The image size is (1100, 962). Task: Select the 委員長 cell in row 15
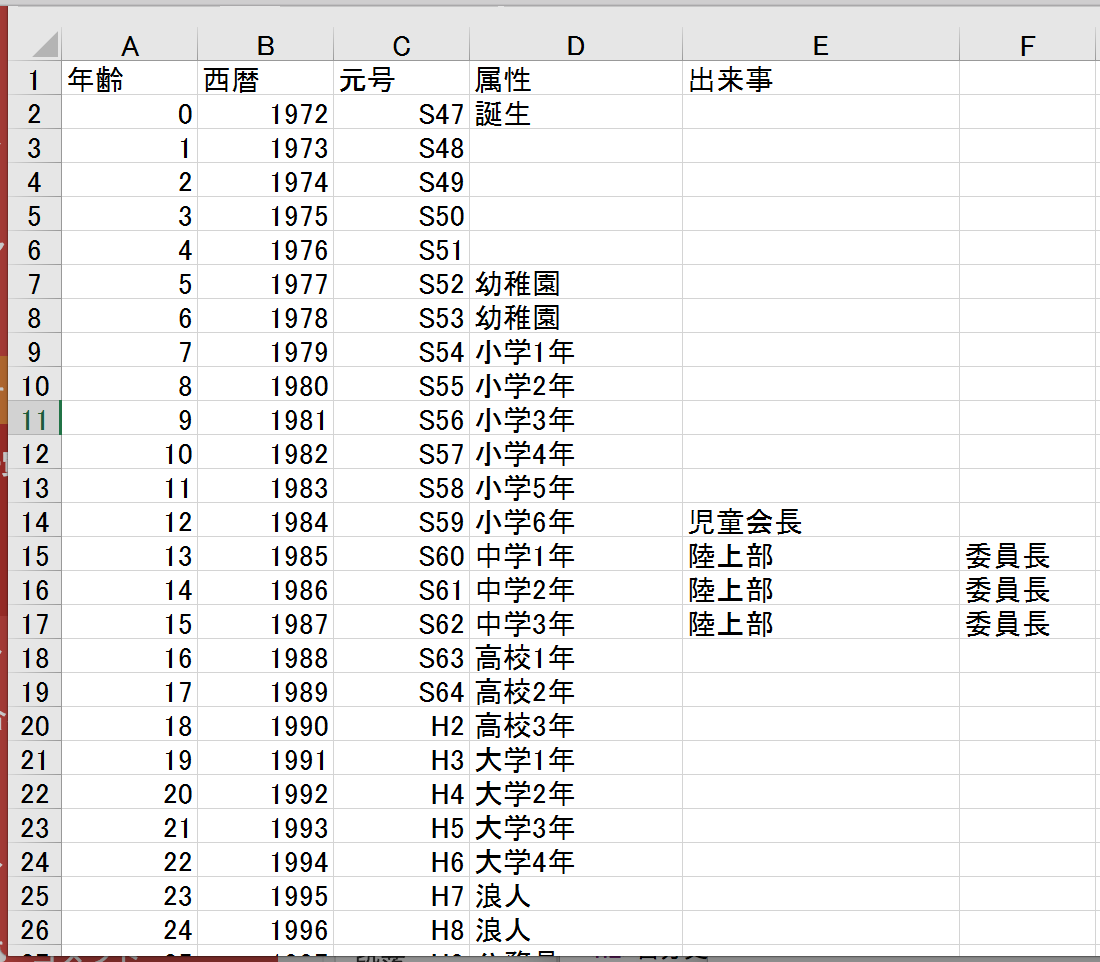[x=1028, y=555]
